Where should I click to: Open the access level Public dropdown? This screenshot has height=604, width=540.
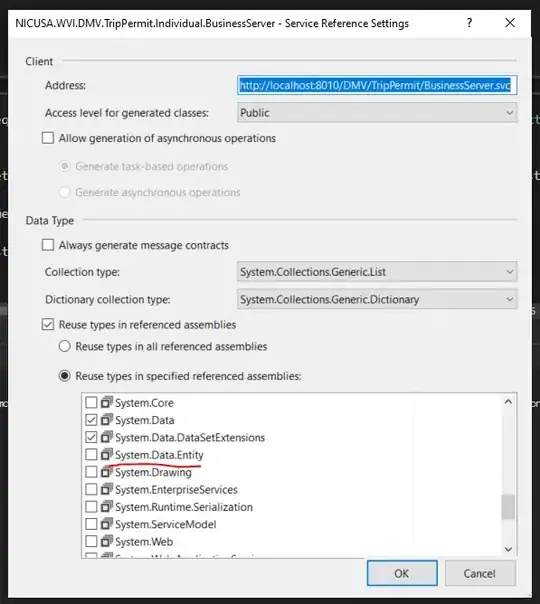coord(377,113)
